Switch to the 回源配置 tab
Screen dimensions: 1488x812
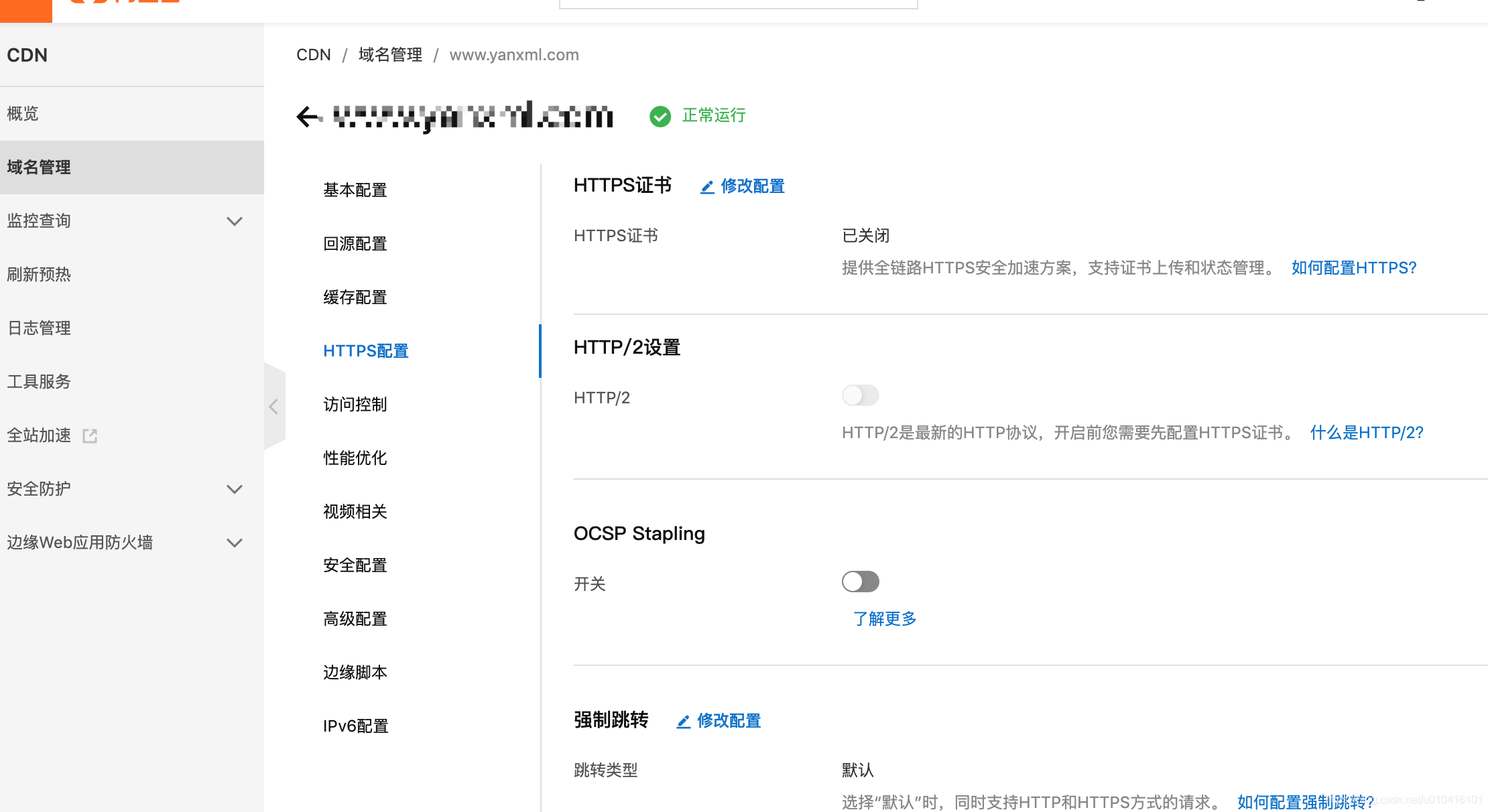click(355, 244)
